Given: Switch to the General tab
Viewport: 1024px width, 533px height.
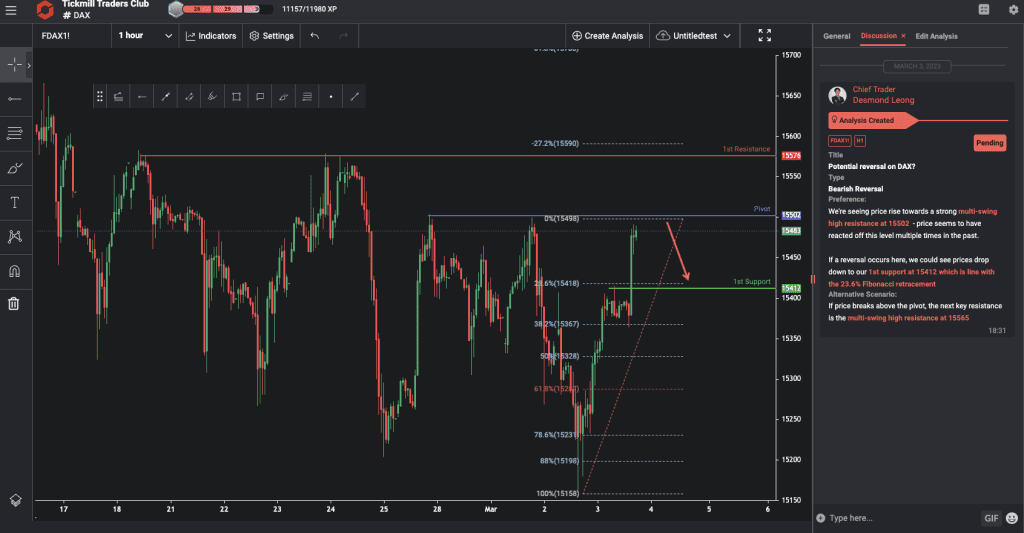Looking at the screenshot, I should [837, 37].
